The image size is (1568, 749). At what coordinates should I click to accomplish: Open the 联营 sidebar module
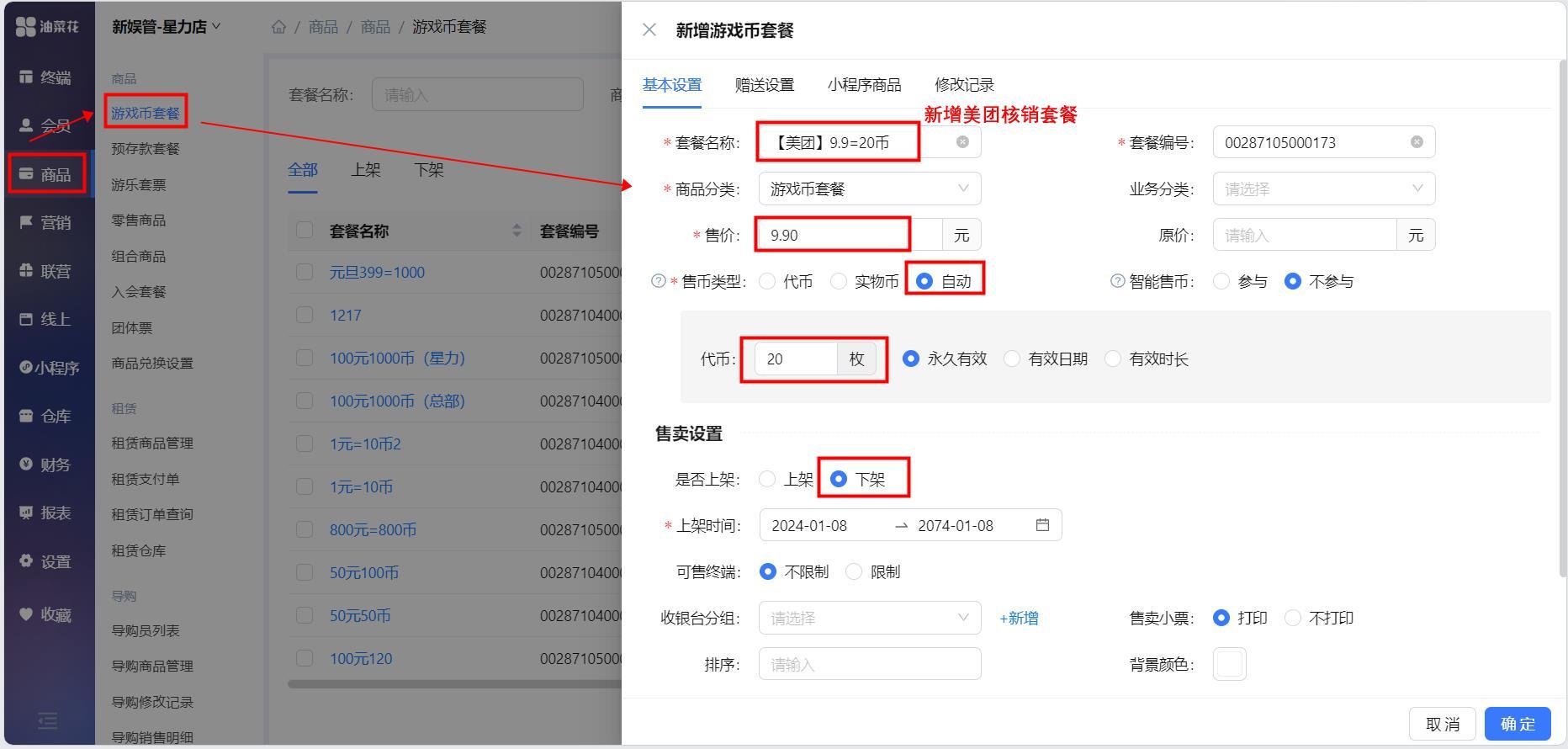coord(46,271)
